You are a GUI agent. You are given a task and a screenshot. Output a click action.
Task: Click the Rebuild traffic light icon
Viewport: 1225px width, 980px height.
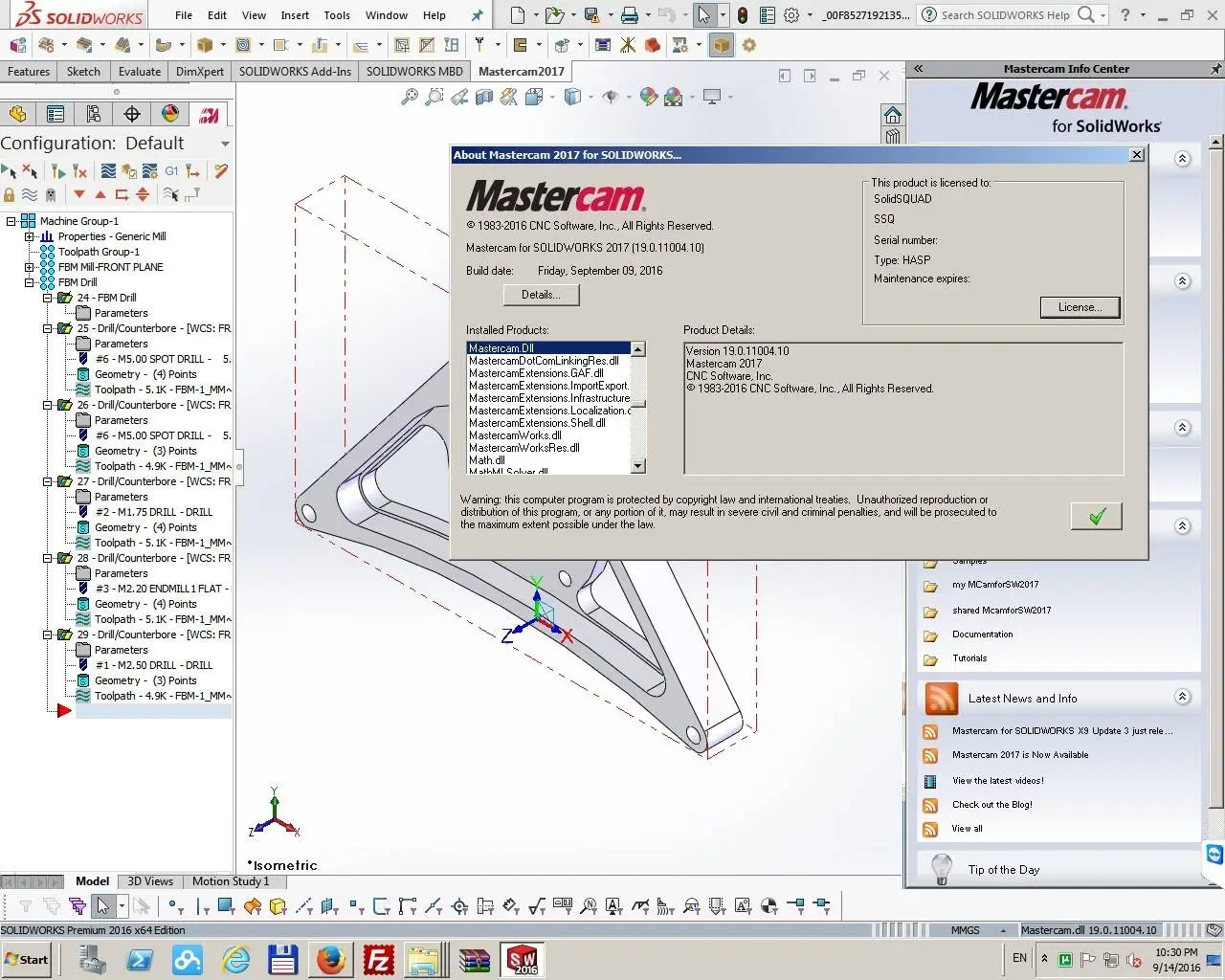click(742, 15)
